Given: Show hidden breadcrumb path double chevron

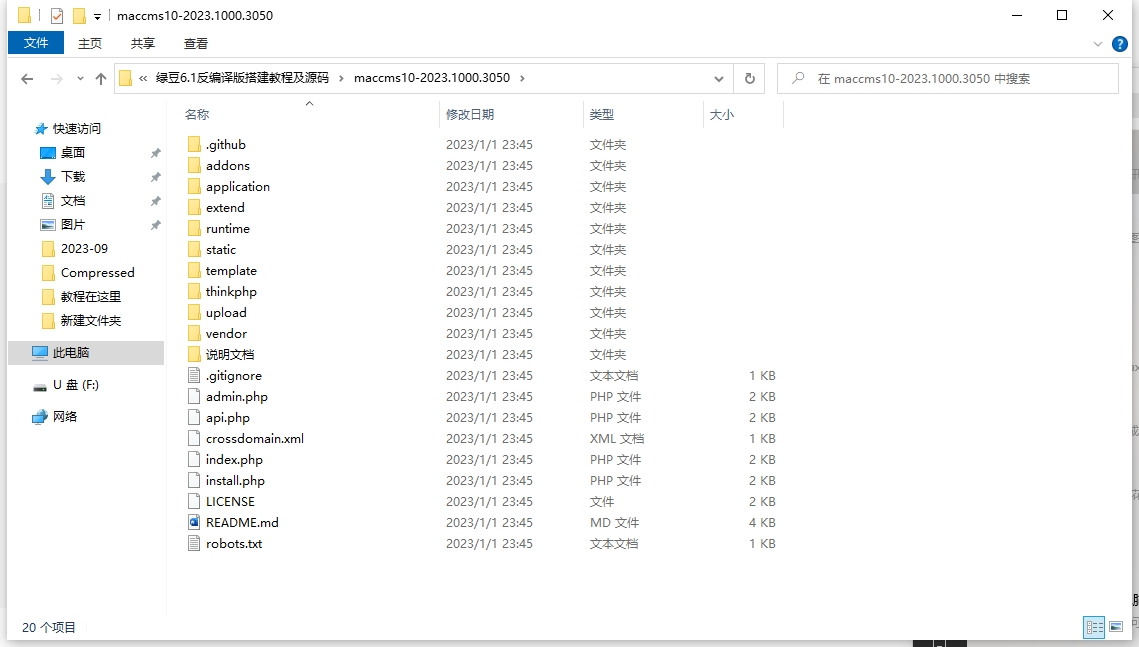Looking at the screenshot, I should pyautogui.click(x=143, y=78).
